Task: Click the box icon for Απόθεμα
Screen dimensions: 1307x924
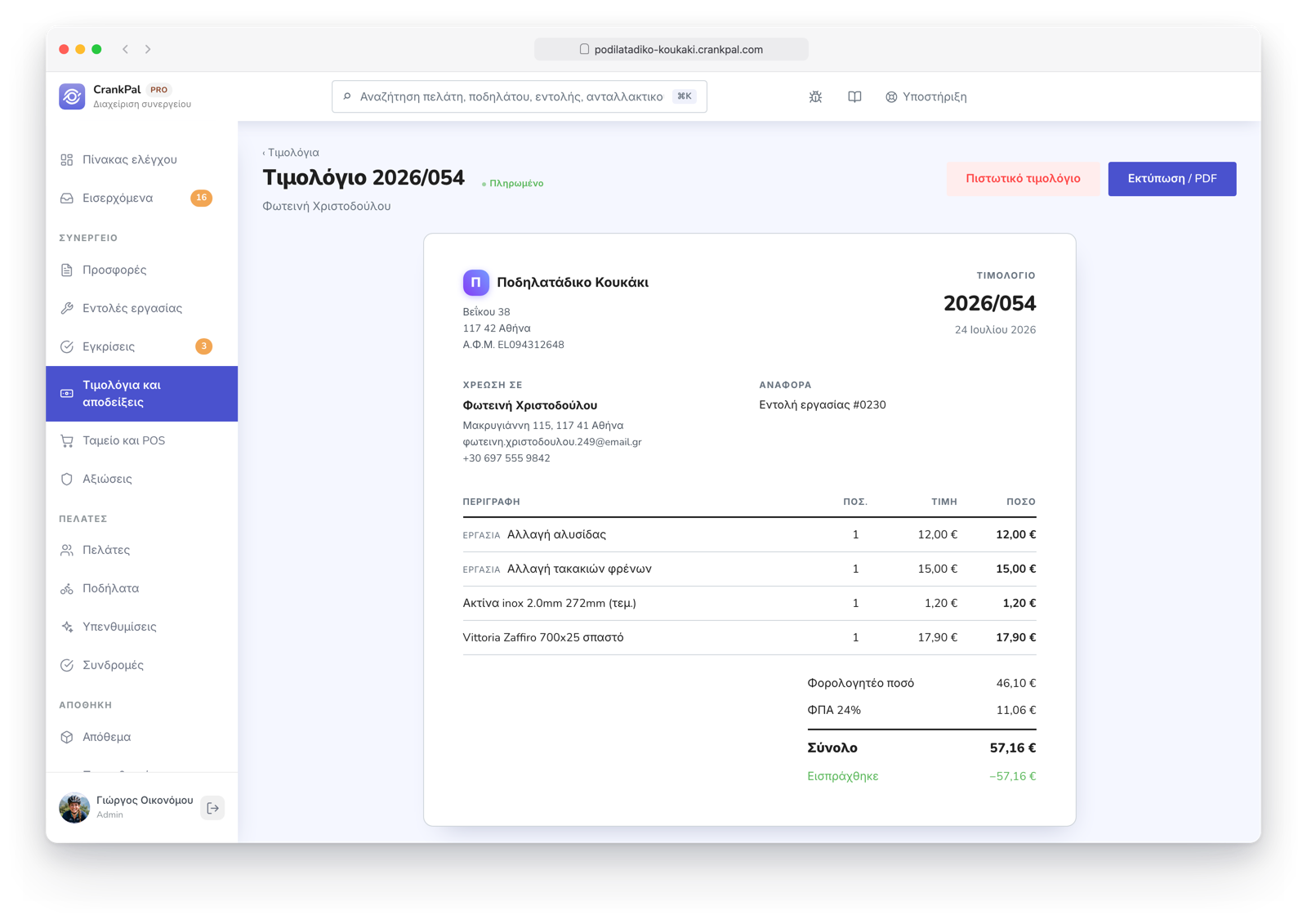Action: [67, 737]
